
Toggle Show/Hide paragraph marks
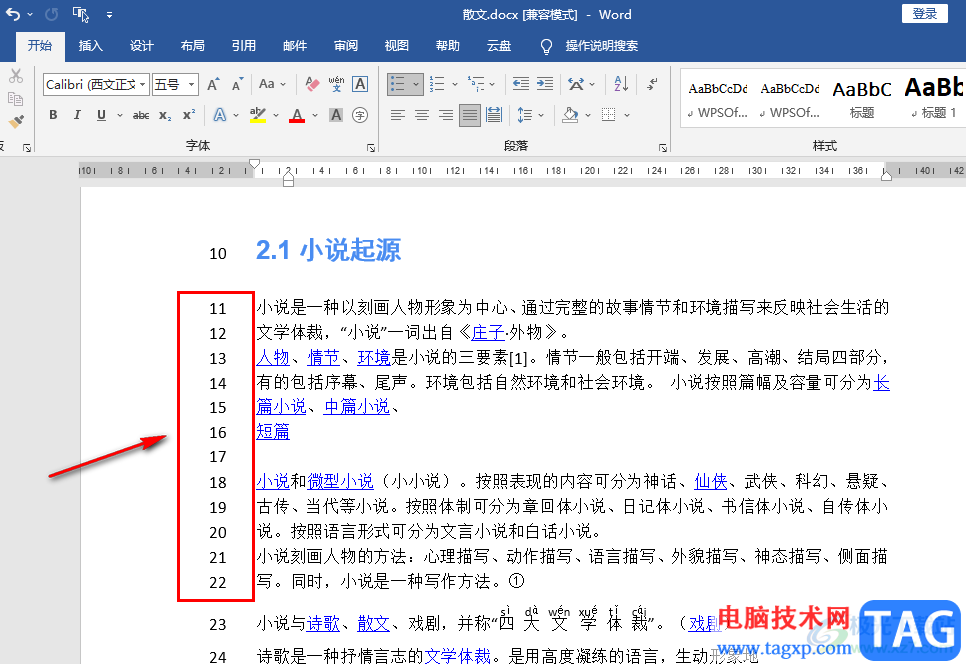(652, 84)
